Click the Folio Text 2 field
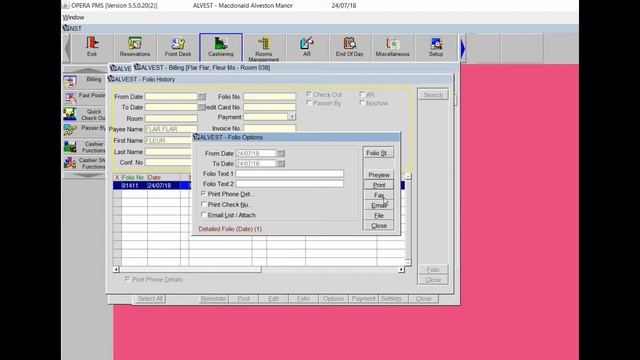The height and width of the screenshot is (360, 640). [x=289, y=184]
